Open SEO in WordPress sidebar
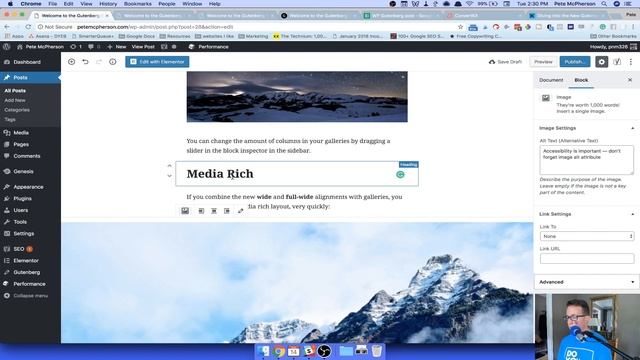The width and height of the screenshot is (640, 360). [19, 249]
